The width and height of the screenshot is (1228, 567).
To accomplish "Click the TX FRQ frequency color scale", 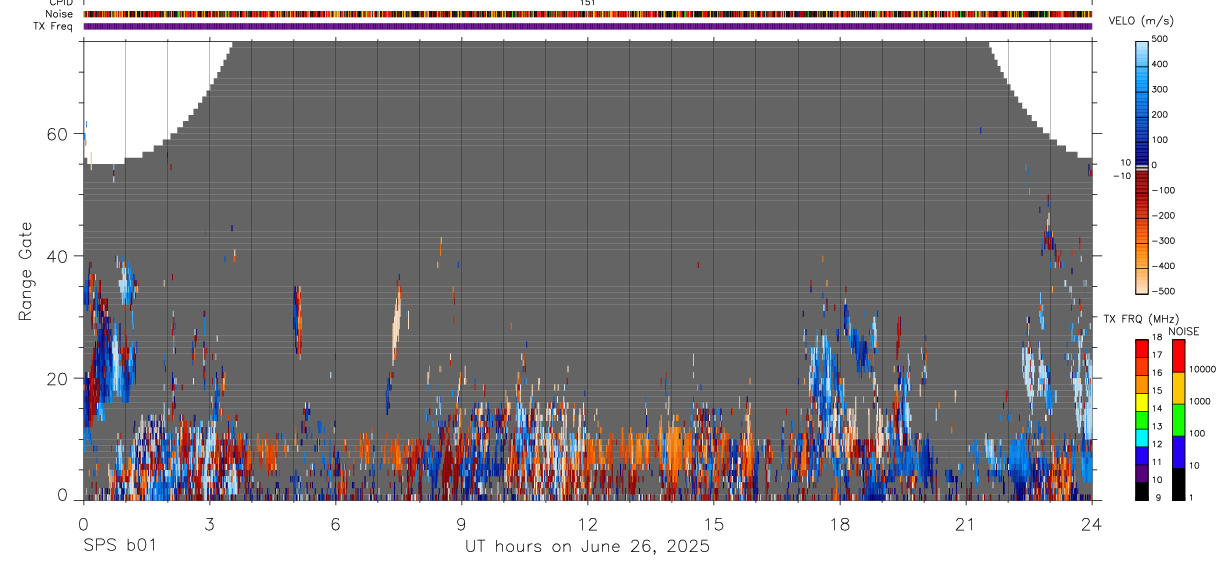I will tap(1142, 418).
